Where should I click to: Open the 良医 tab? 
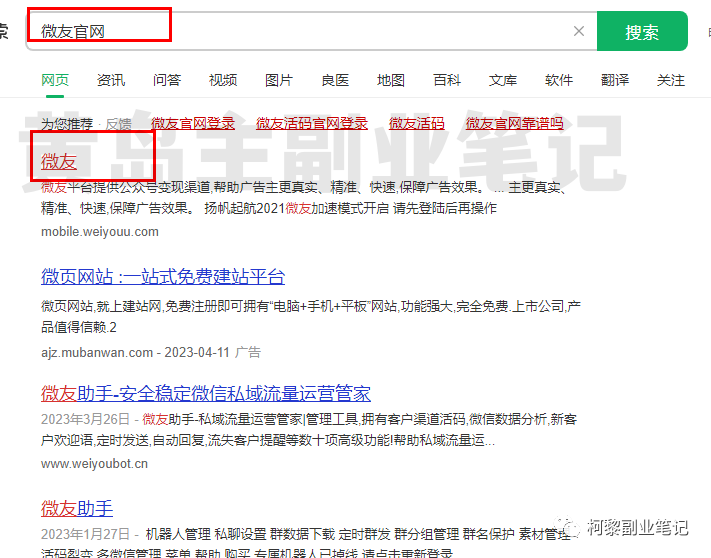(335, 80)
